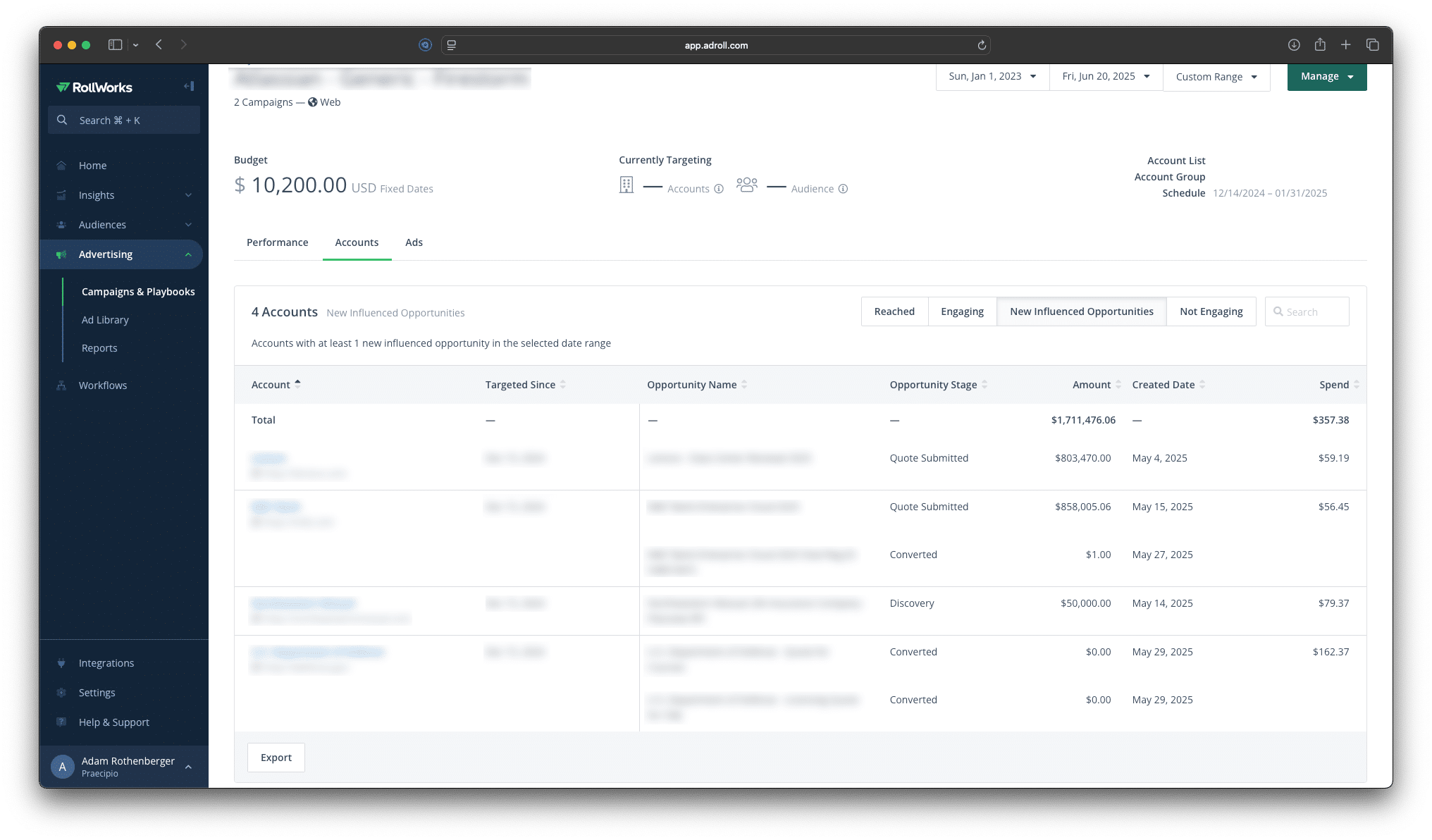This screenshot has height=840, width=1432.
Task: Click the Accounts info circle icon
Action: pyautogui.click(x=719, y=189)
